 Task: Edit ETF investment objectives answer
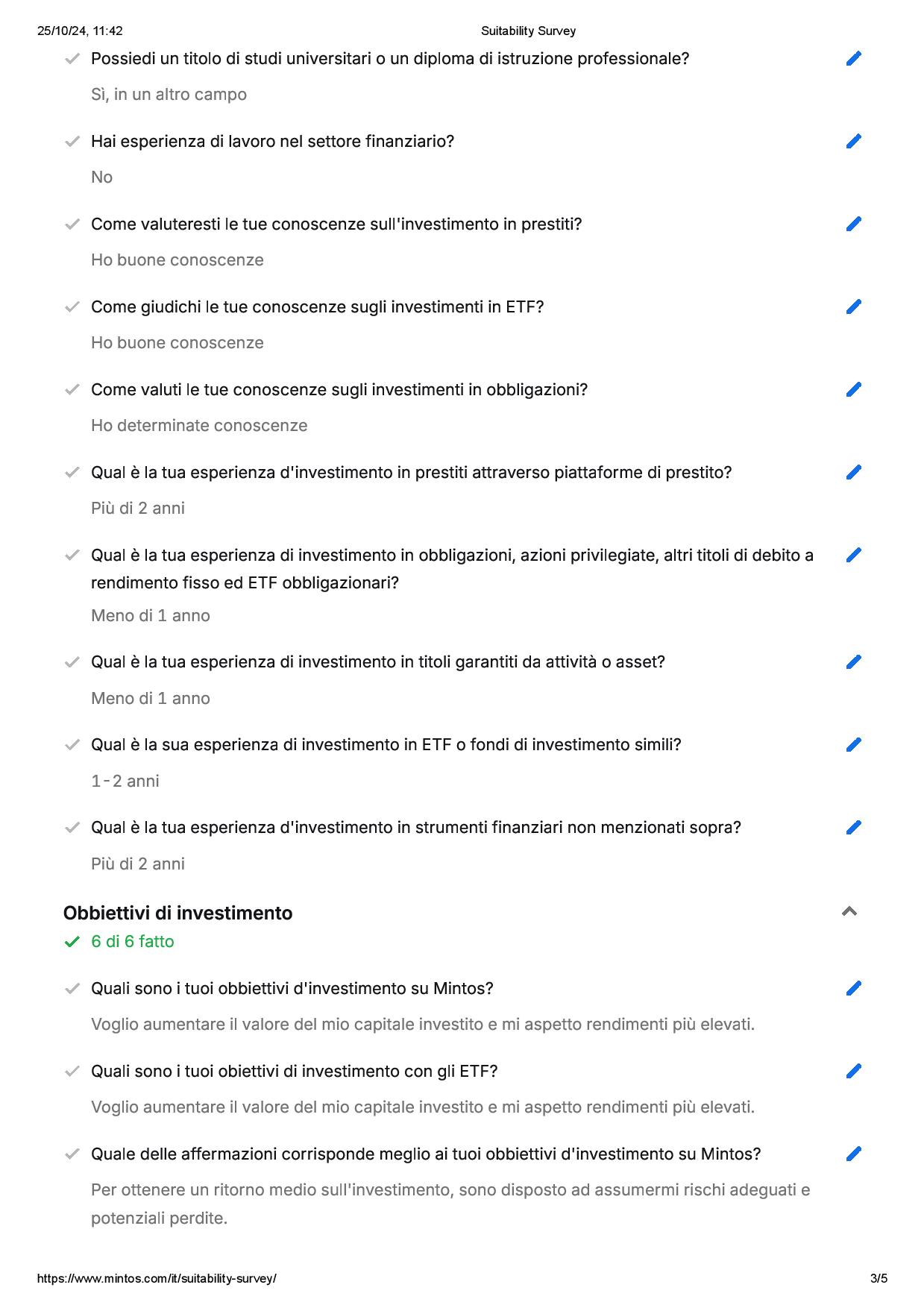click(854, 1072)
